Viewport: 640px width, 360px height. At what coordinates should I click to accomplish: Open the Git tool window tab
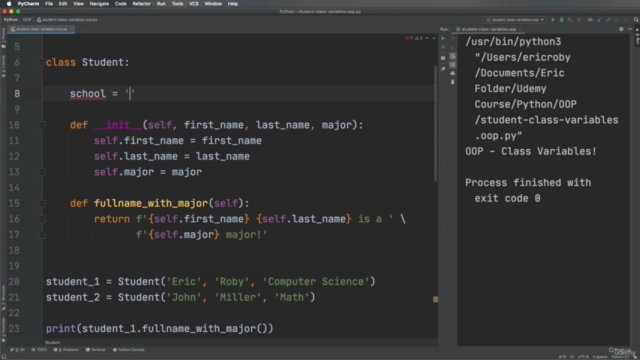point(17,350)
